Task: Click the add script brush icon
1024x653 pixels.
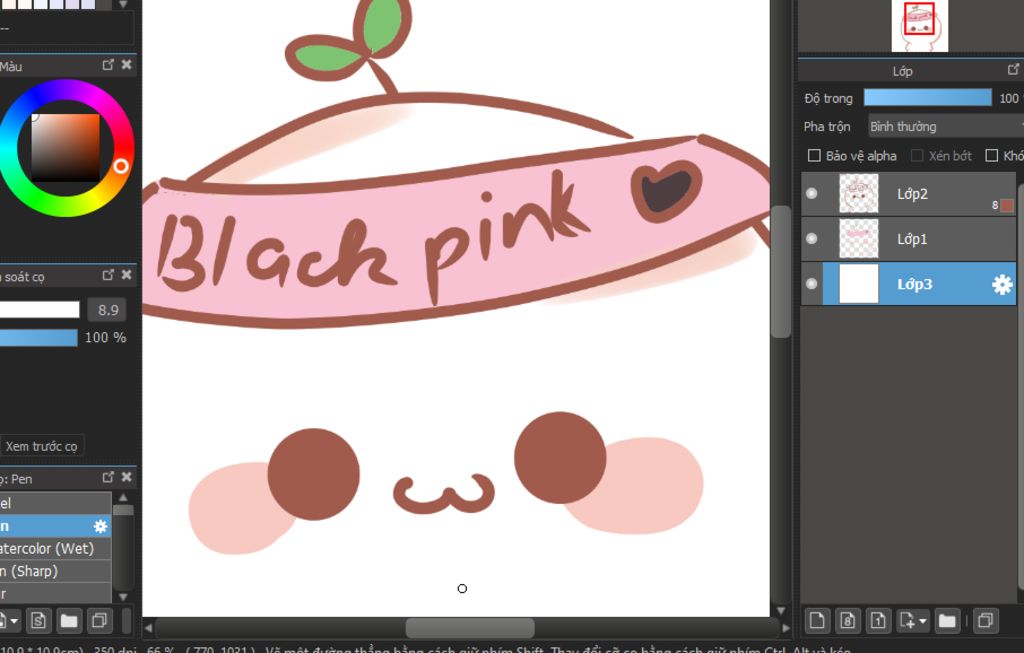Action: point(38,620)
